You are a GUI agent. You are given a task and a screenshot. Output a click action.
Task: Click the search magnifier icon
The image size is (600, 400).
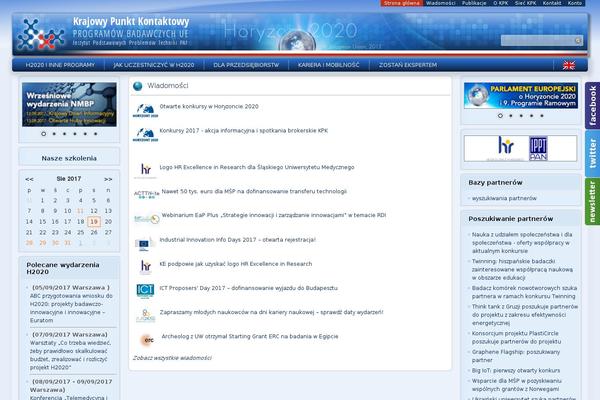pos(578,40)
